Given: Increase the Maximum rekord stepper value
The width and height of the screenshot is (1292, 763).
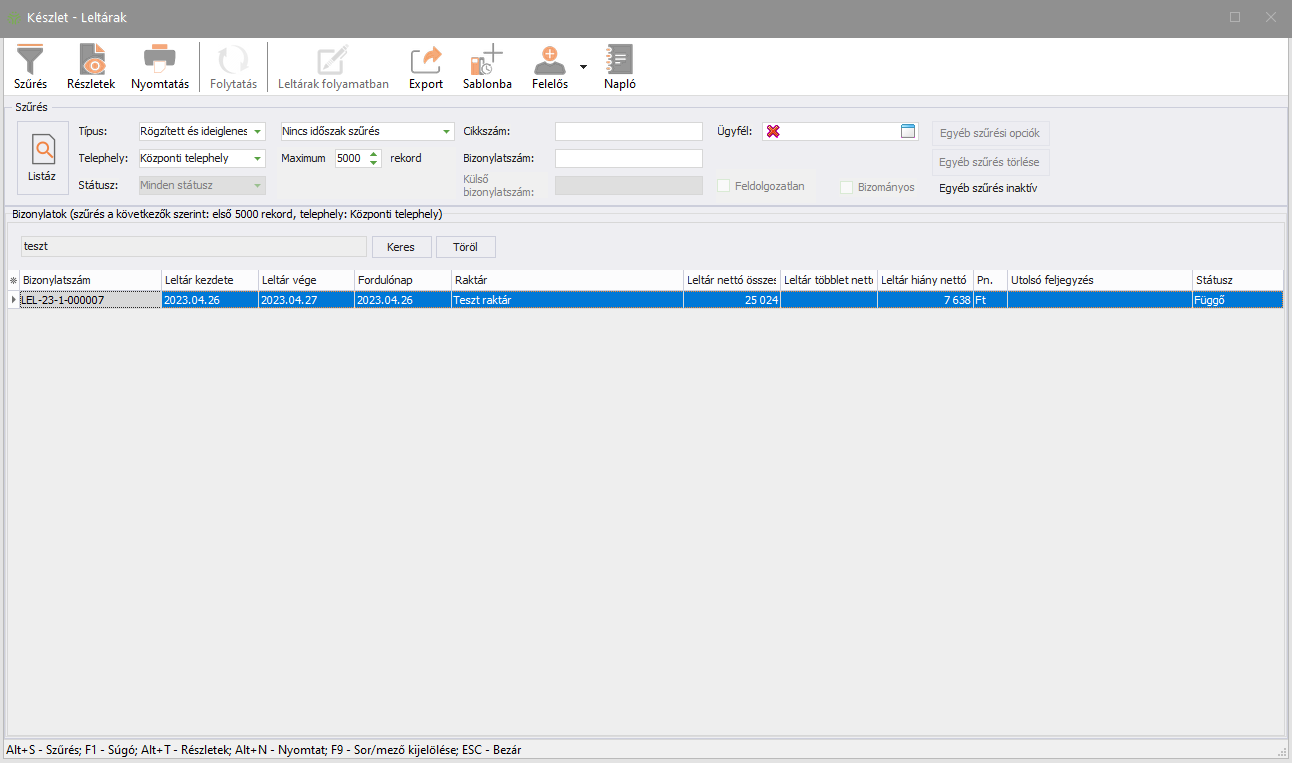Looking at the screenshot, I should coord(374,154).
